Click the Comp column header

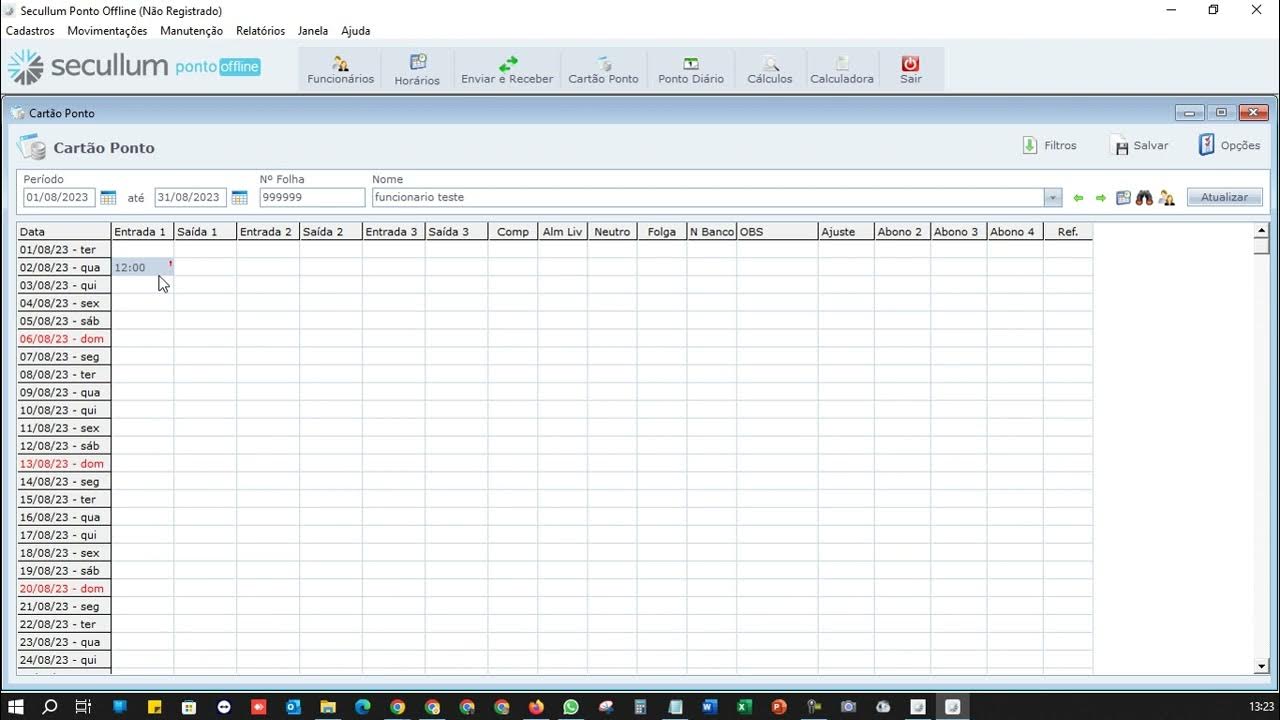[x=513, y=232]
